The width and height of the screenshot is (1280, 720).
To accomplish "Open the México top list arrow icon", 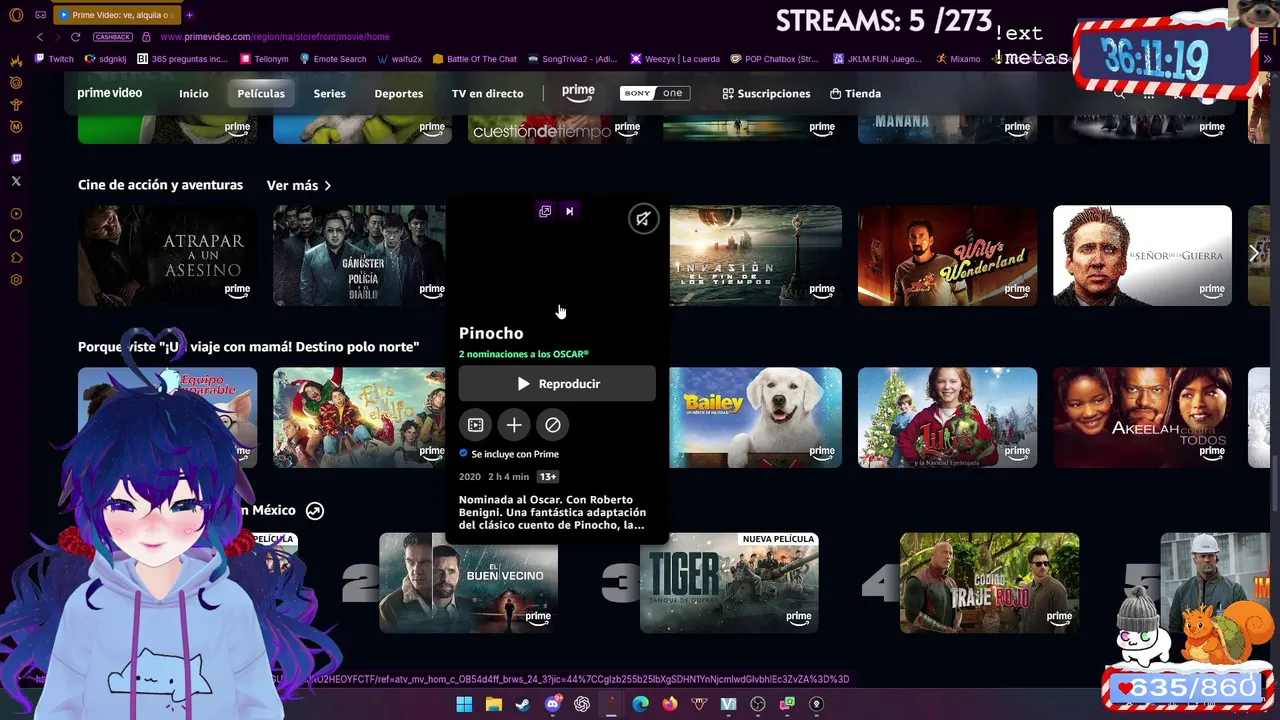I will 315,511.
